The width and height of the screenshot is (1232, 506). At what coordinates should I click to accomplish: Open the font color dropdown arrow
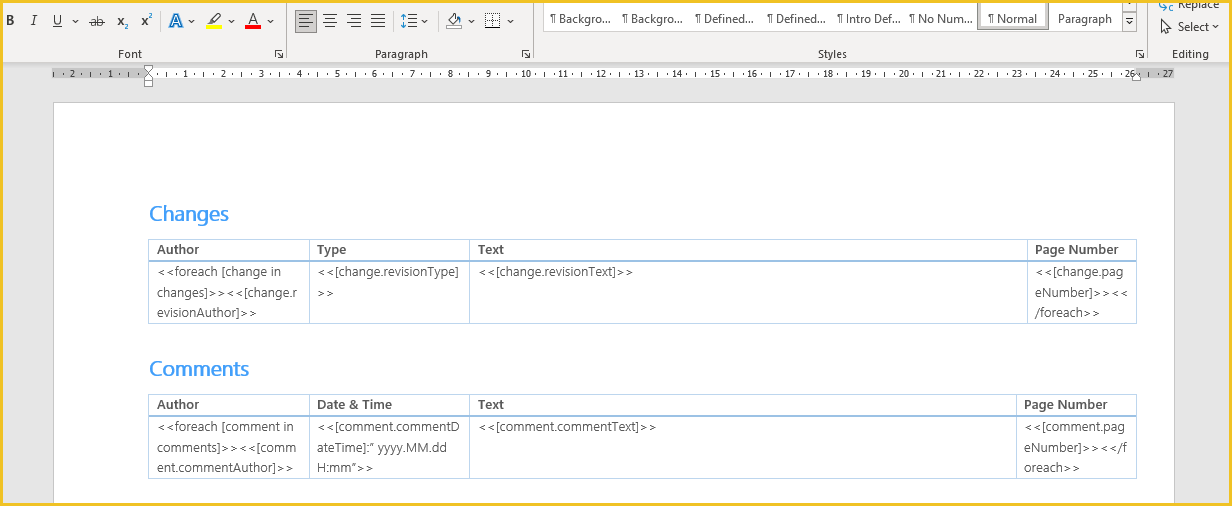click(x=271, y=20)
